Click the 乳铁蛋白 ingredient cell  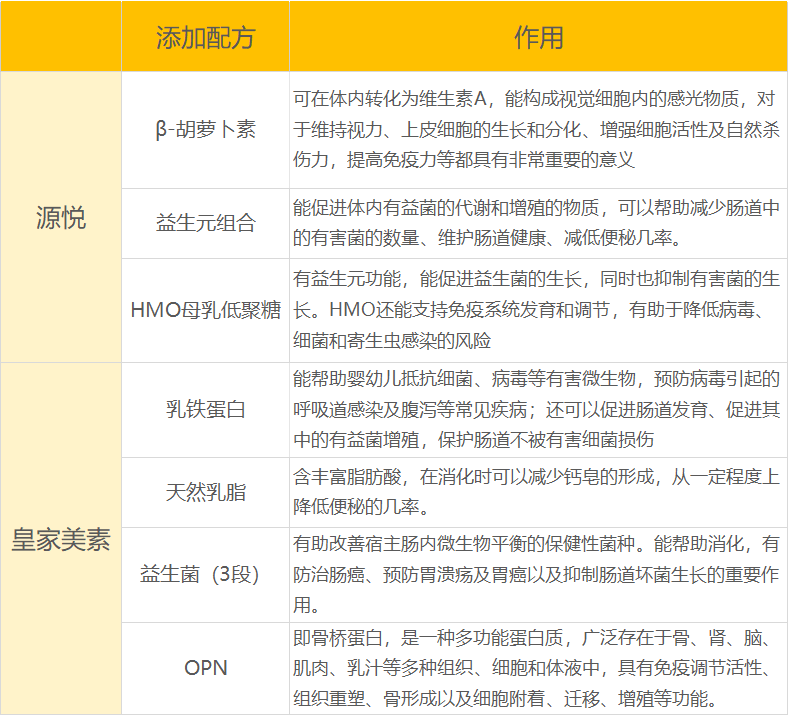pyautogui.click(x=205, y=409)
